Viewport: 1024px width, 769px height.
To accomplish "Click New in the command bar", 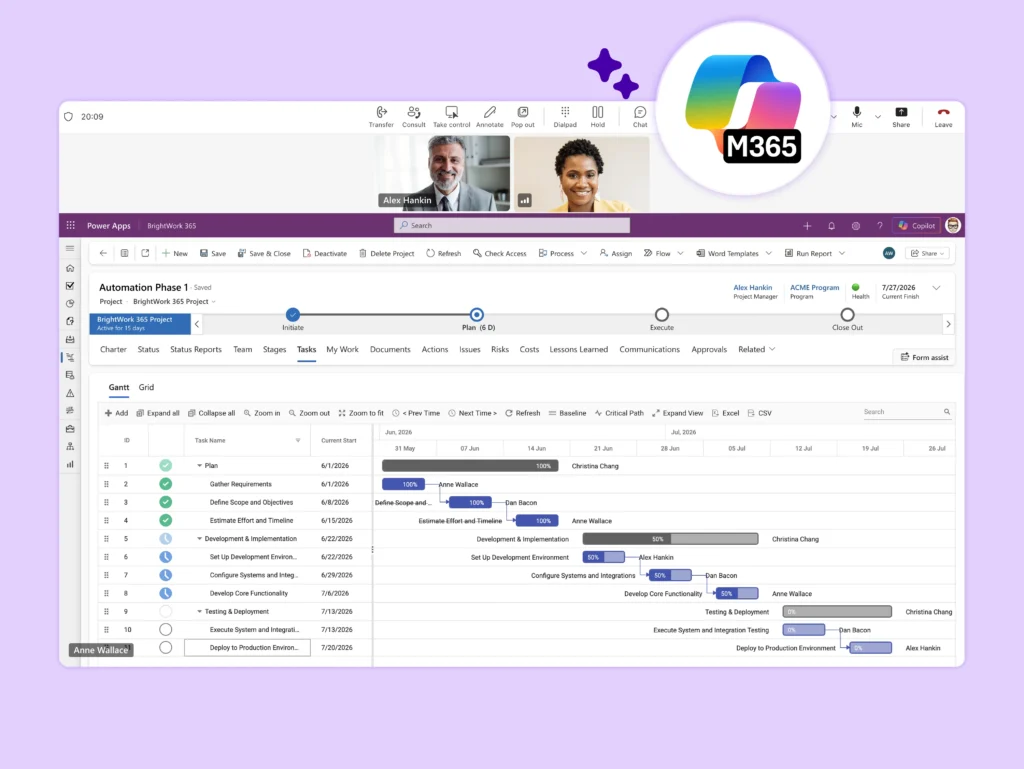I will click(x=174, y=253).
